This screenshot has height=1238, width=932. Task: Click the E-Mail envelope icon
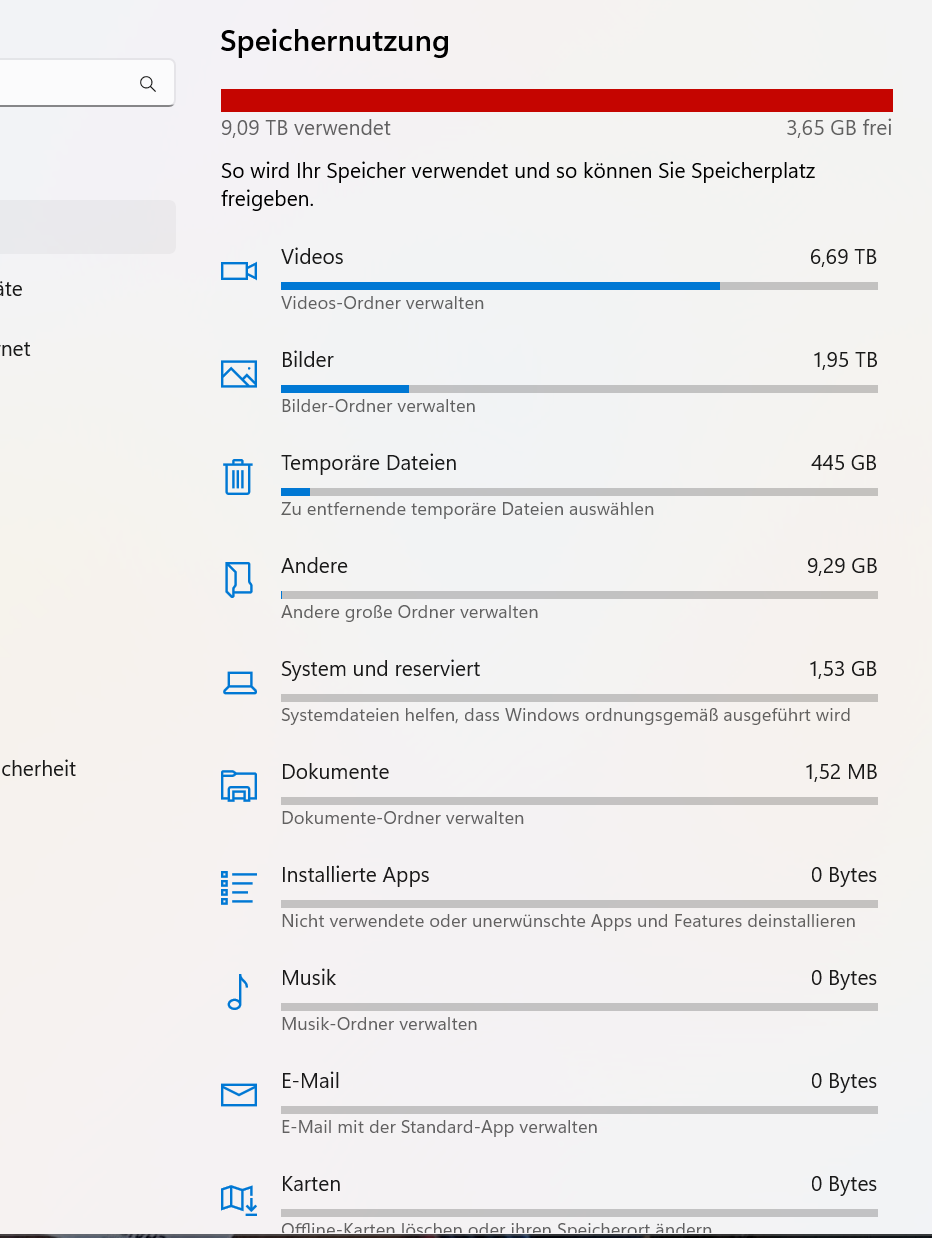pyautogui.click(x=238, y=1095)
